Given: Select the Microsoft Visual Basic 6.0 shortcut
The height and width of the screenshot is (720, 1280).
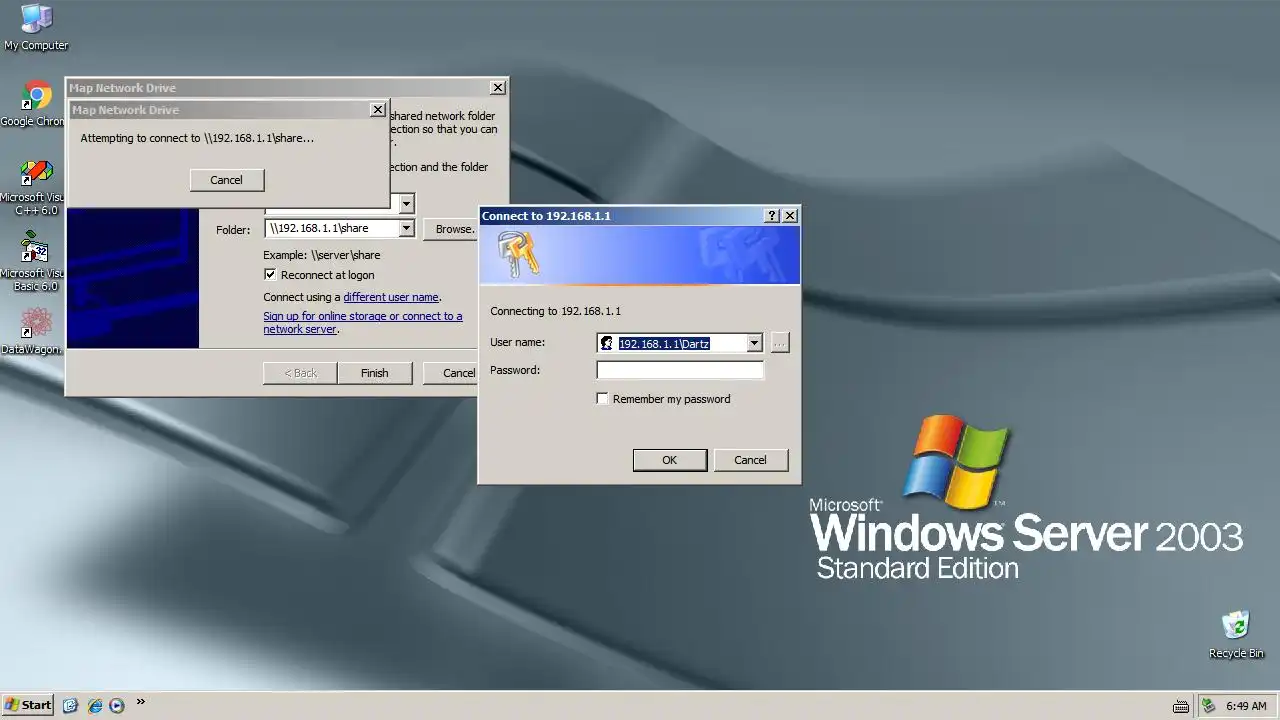Looking at the screenshot, I should click(x=36, y=263).
